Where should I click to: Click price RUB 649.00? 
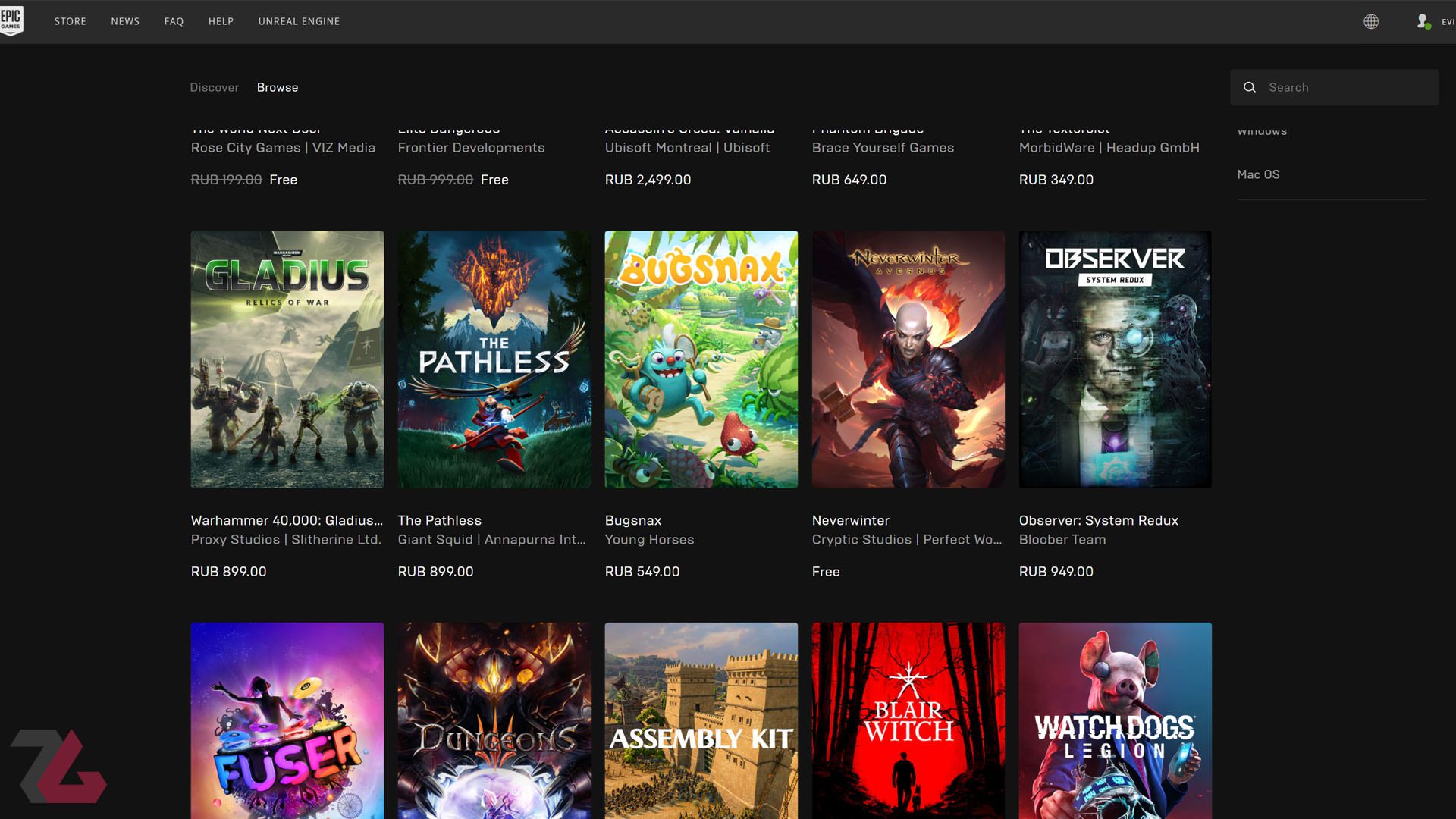[849, 180]
